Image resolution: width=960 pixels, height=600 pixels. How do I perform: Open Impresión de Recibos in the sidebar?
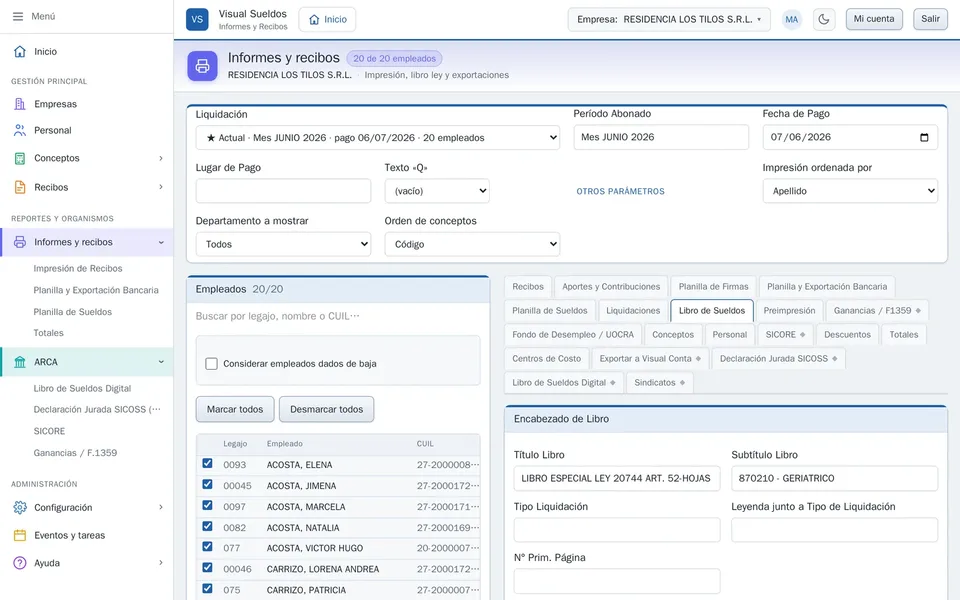(x=78, y=268)
